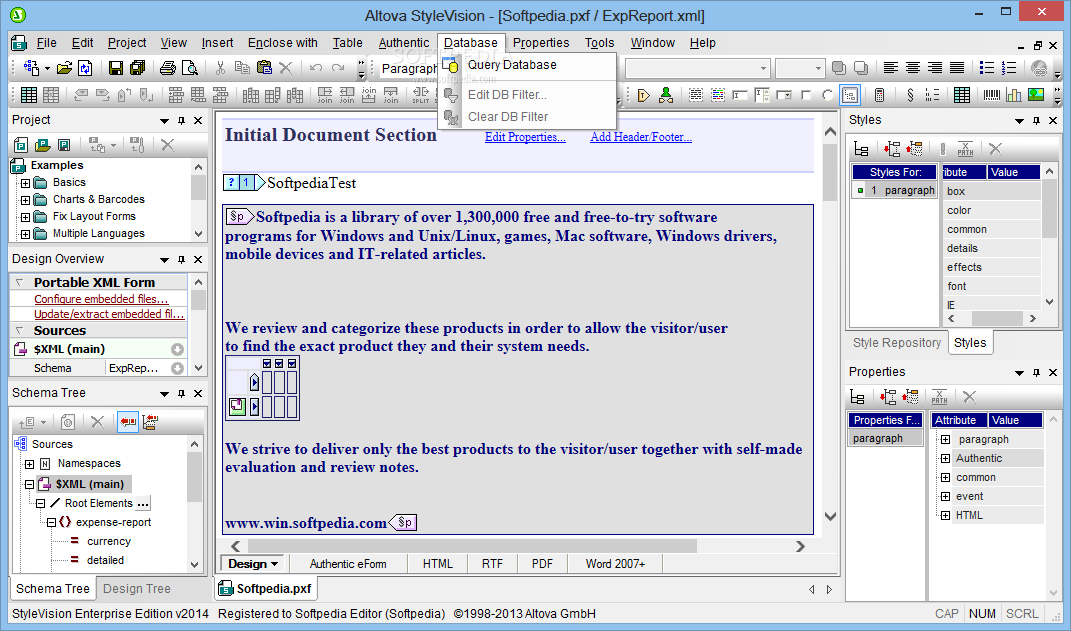Click the round arrow button next to $XML (main)
The height and width of the screenshot is (631, 1071).
[178, 350]
